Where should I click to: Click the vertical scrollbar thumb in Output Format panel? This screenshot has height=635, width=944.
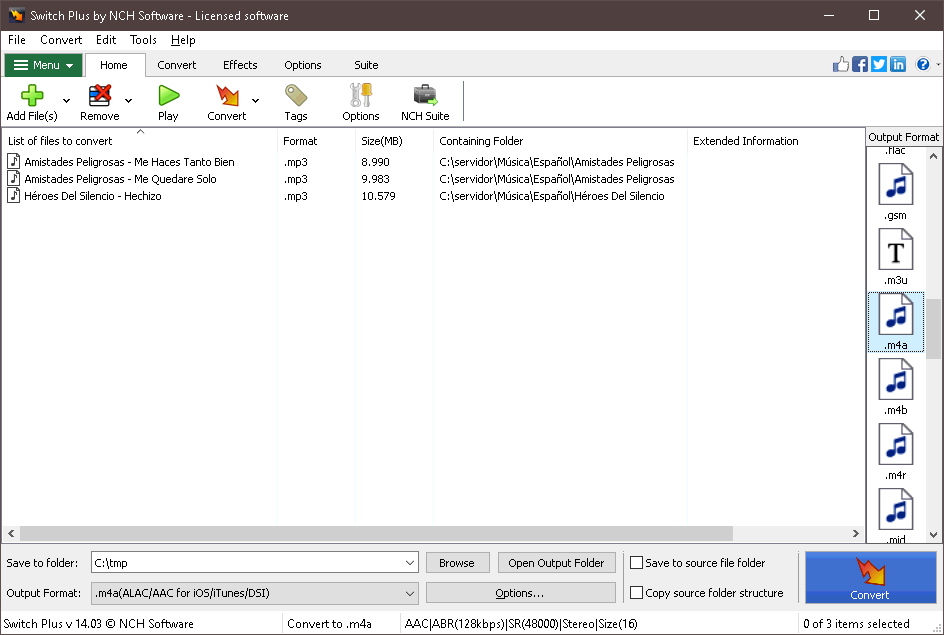click(933, 329)
